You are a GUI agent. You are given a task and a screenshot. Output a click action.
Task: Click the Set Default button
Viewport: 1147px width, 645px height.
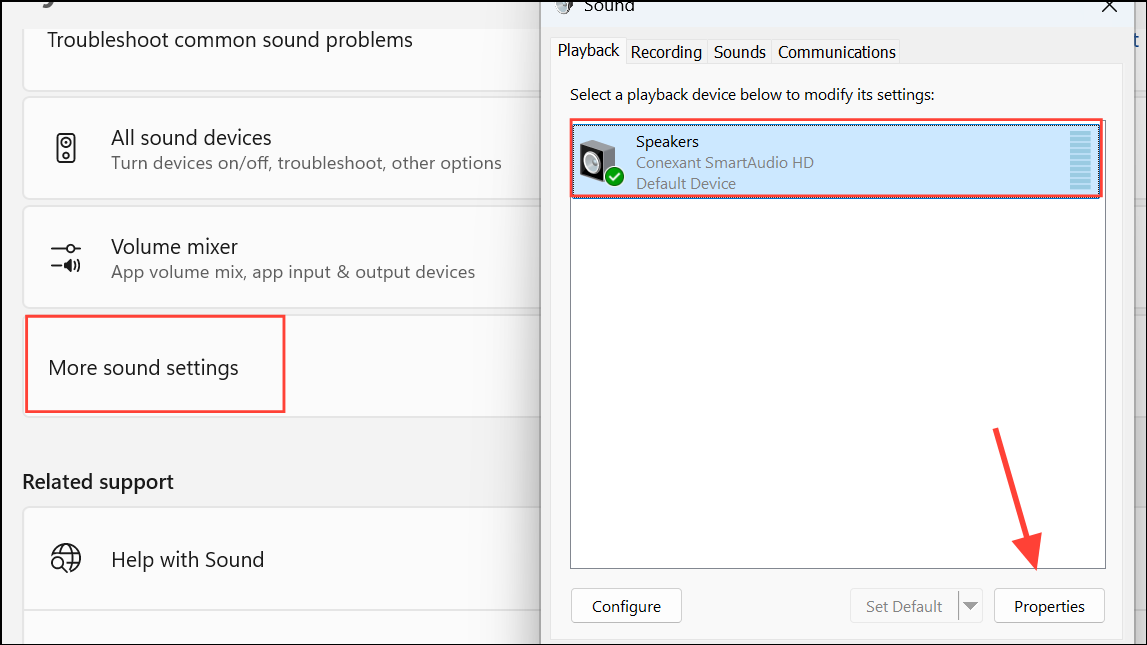click(904, 606)
